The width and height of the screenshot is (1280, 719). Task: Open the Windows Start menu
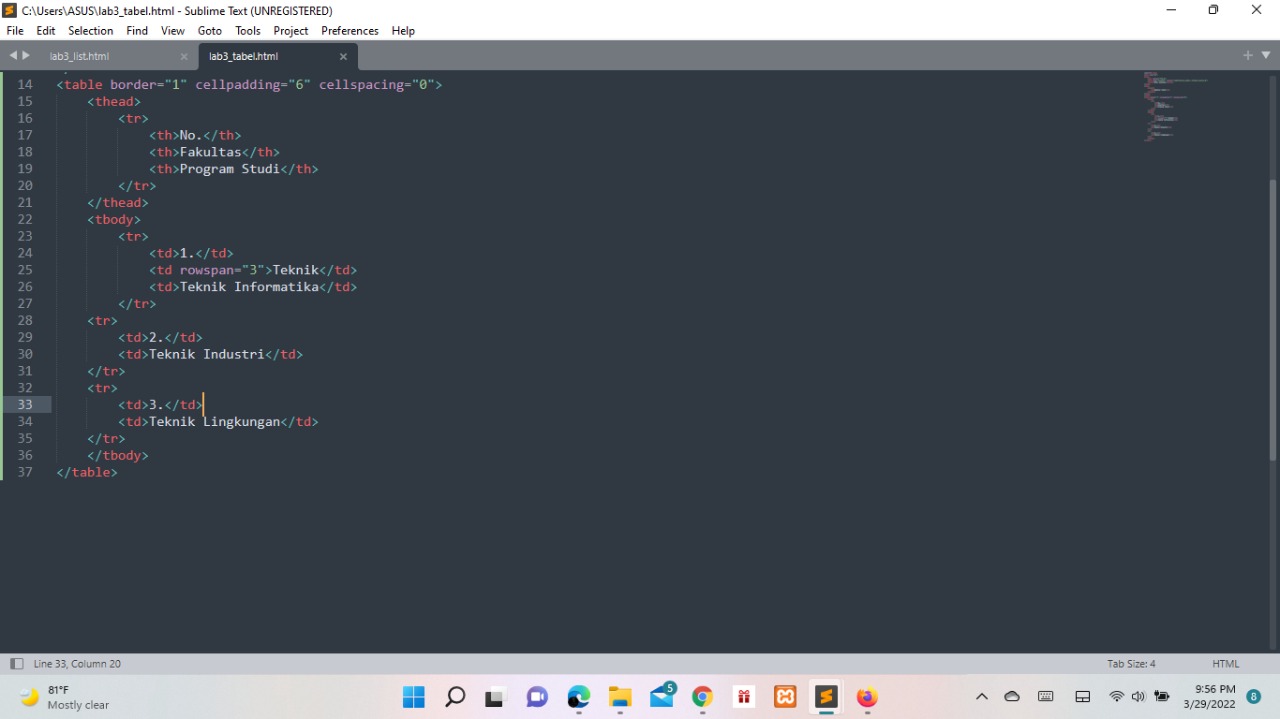[413, 697]
